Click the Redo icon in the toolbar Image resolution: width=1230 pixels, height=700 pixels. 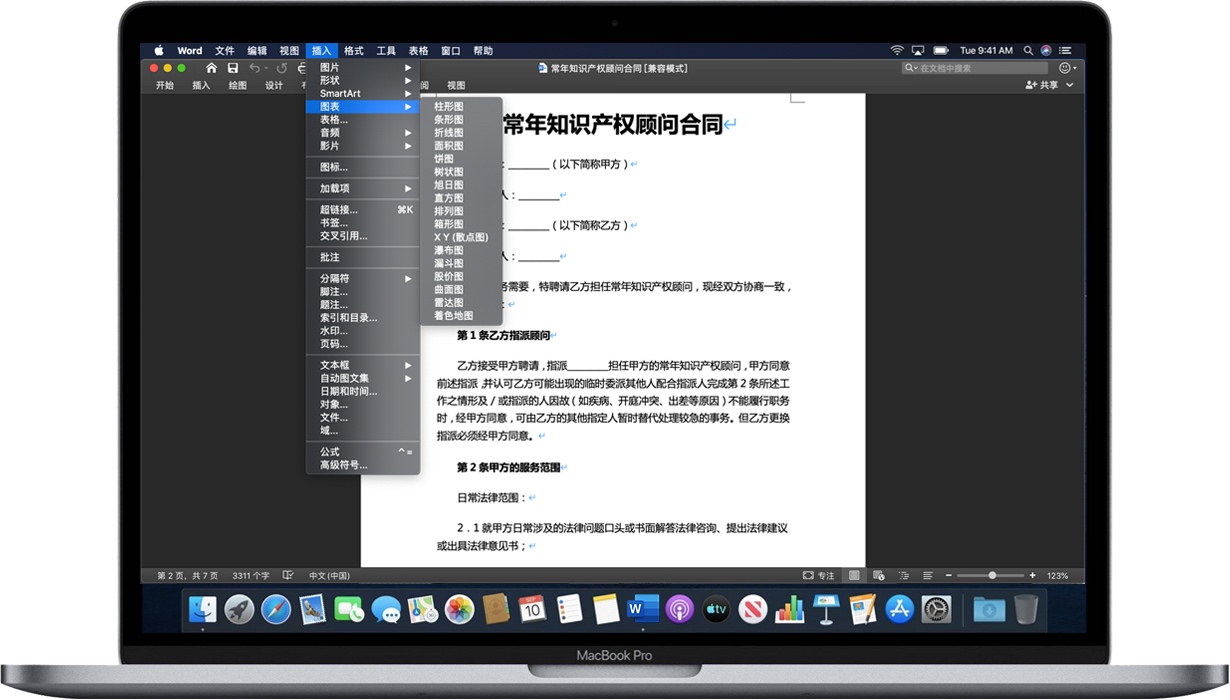[x=281, y=68]
